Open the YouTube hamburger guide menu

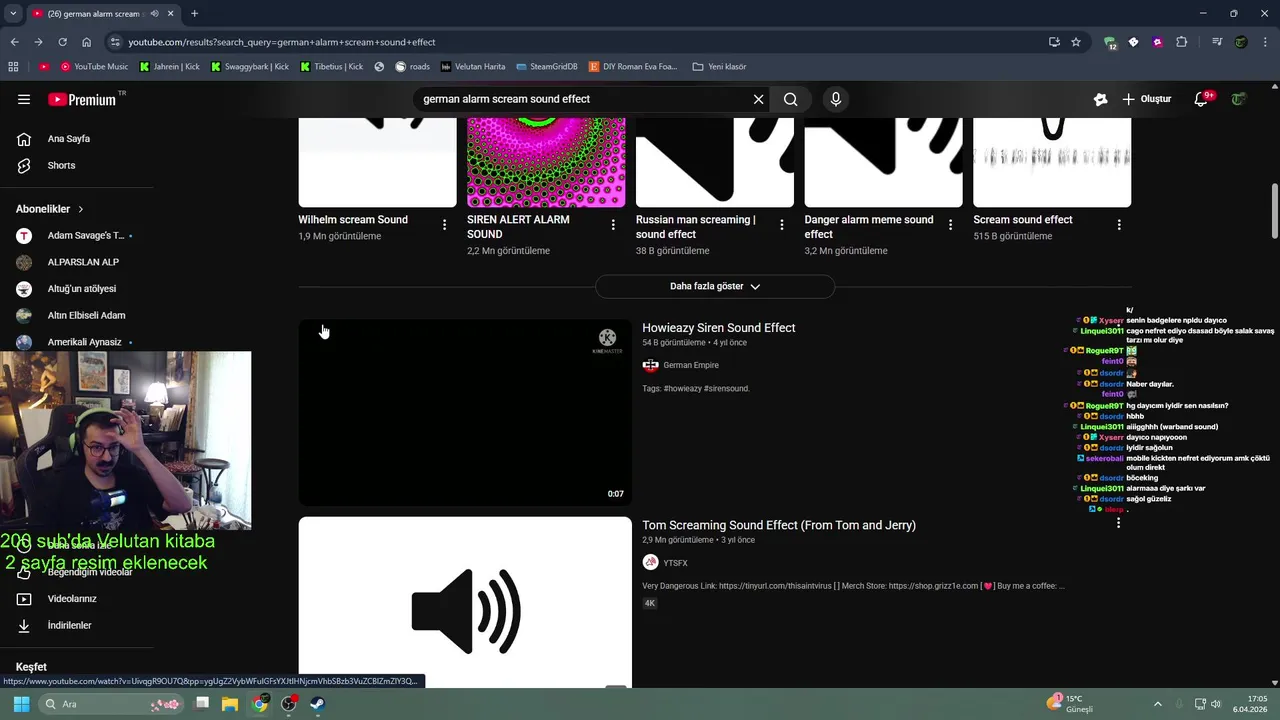pos(24,99)
